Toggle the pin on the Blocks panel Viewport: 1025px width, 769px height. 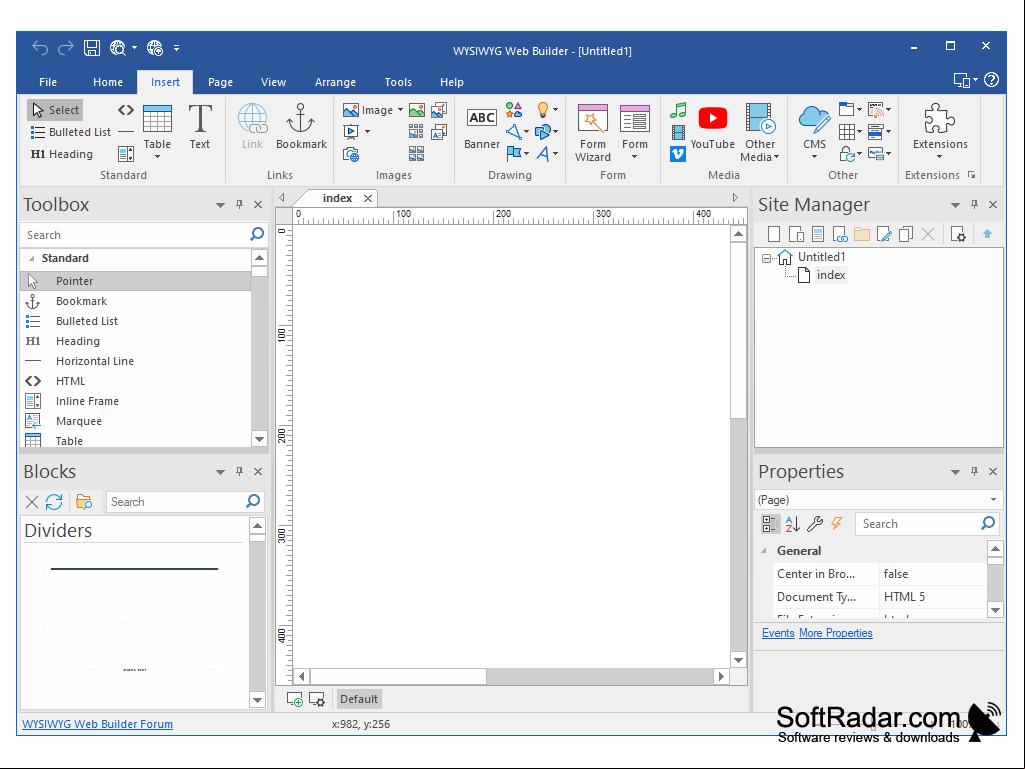(x=239, y=471)
